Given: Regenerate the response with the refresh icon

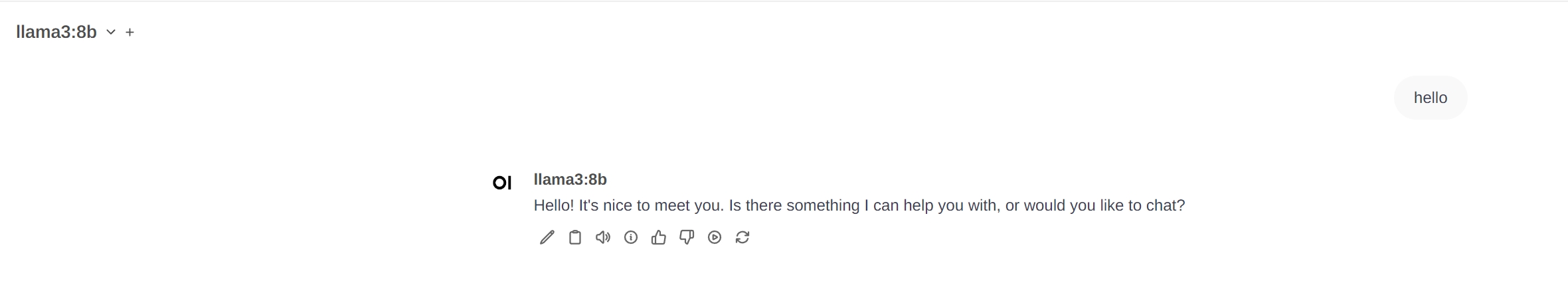Looking at the screenshot, I should click(742, 237).
